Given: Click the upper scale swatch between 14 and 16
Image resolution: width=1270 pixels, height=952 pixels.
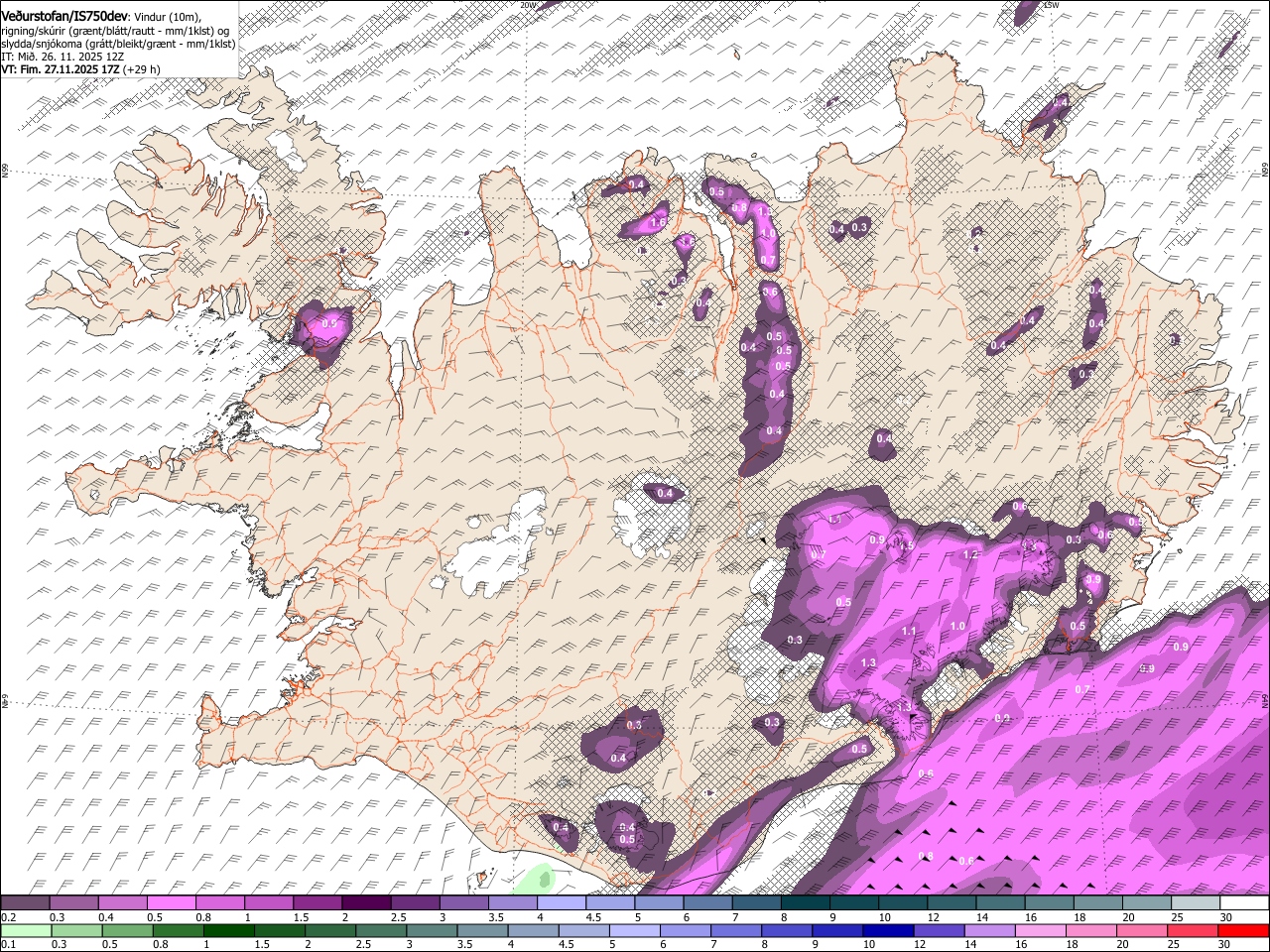Looking at the screenshot, I should pos(1000,903).
